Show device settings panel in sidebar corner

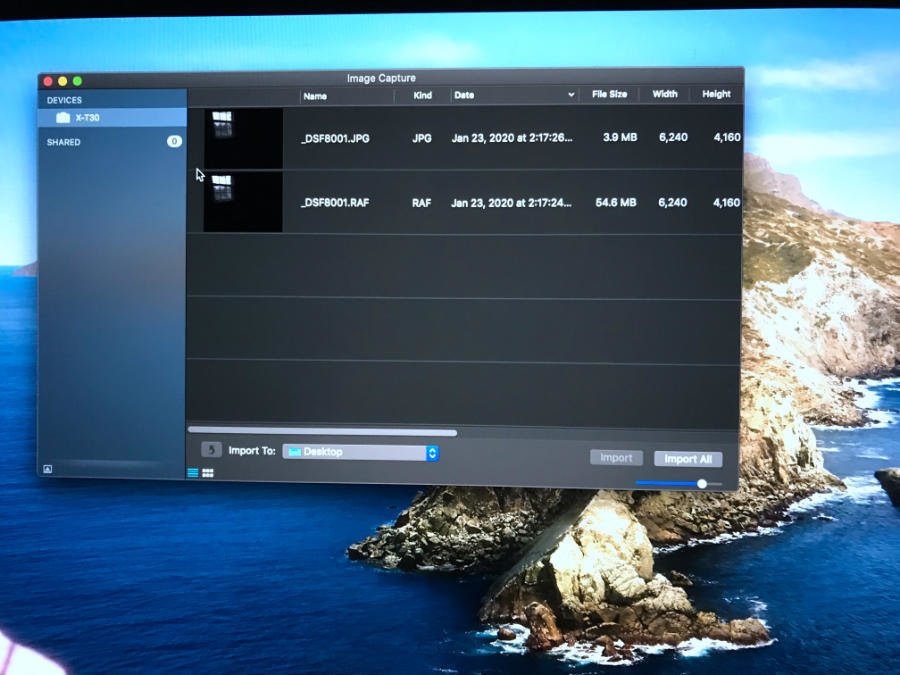pos(47,468)
